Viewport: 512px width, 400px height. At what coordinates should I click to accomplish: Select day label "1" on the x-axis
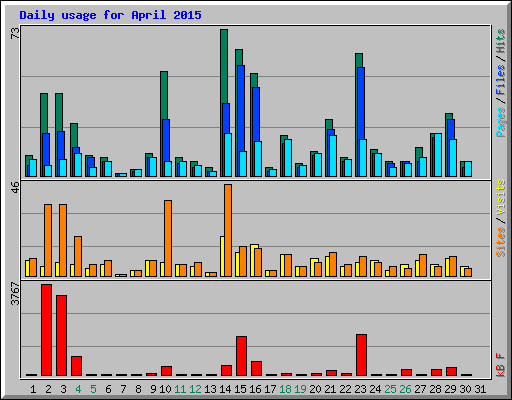(x=33, y=389)
